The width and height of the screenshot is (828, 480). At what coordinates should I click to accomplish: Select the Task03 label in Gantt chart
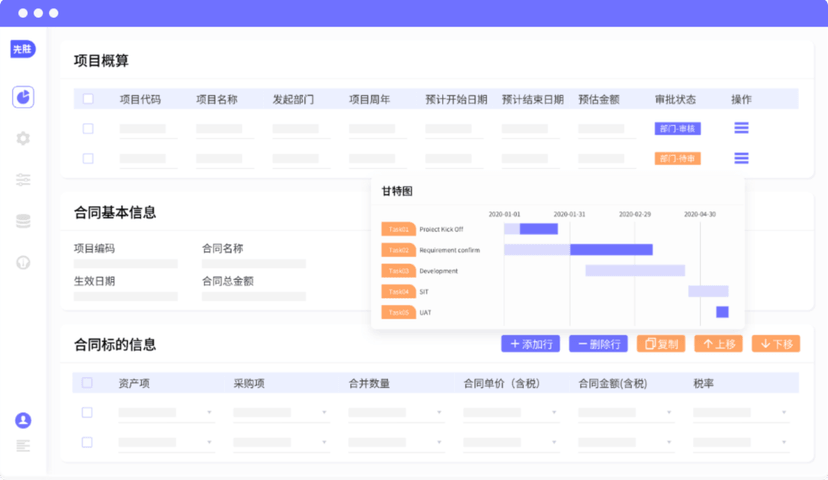pyautogui.click(x=399, y=271)
